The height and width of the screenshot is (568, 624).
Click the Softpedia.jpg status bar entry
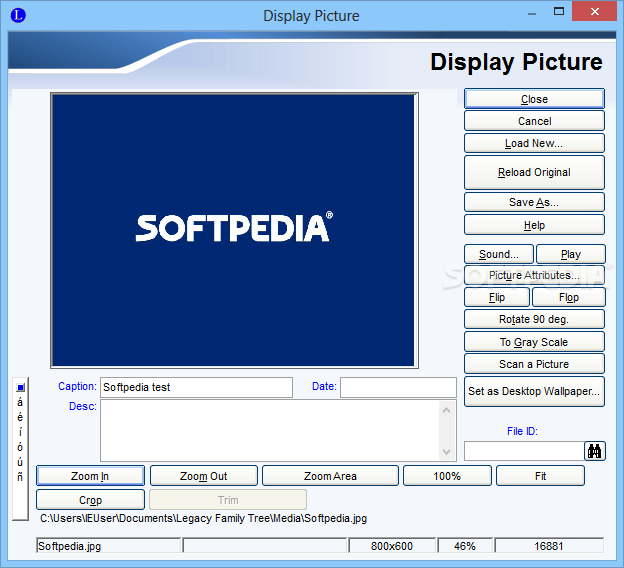(108, 546)
